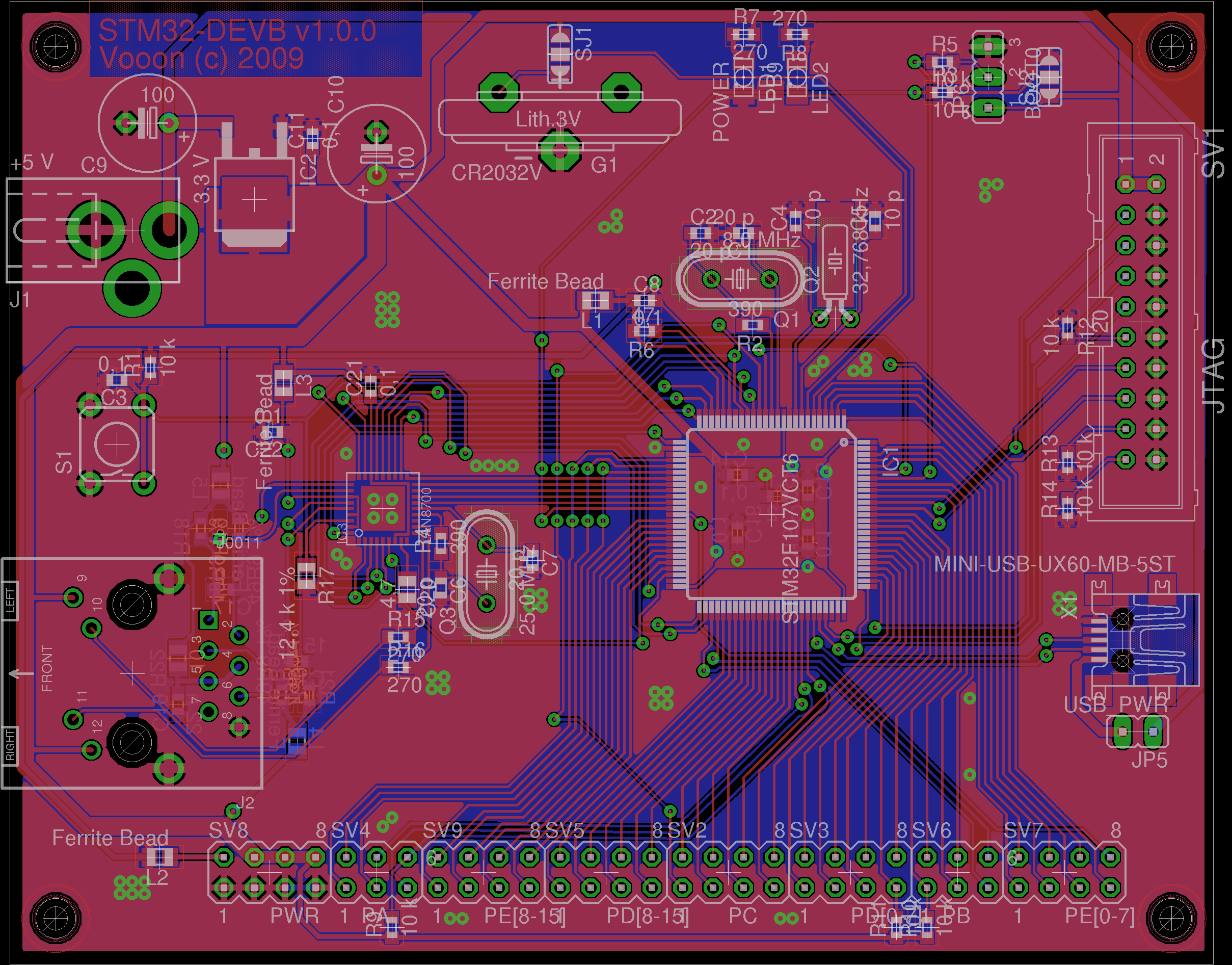Select the L2 Ferrite Bead near SV8

pos(160,857)
